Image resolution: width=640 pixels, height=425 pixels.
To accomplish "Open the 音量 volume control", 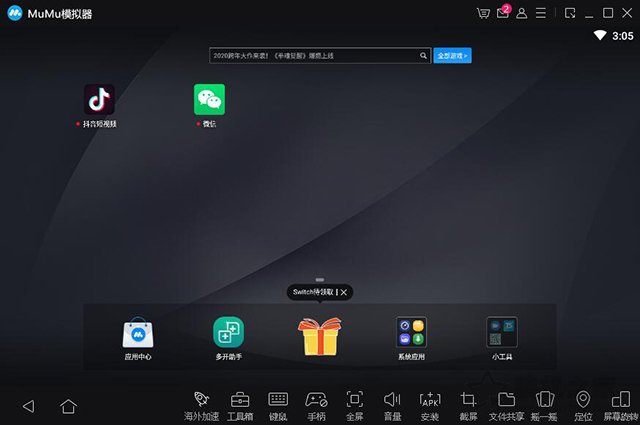I will tap(392, 400).
